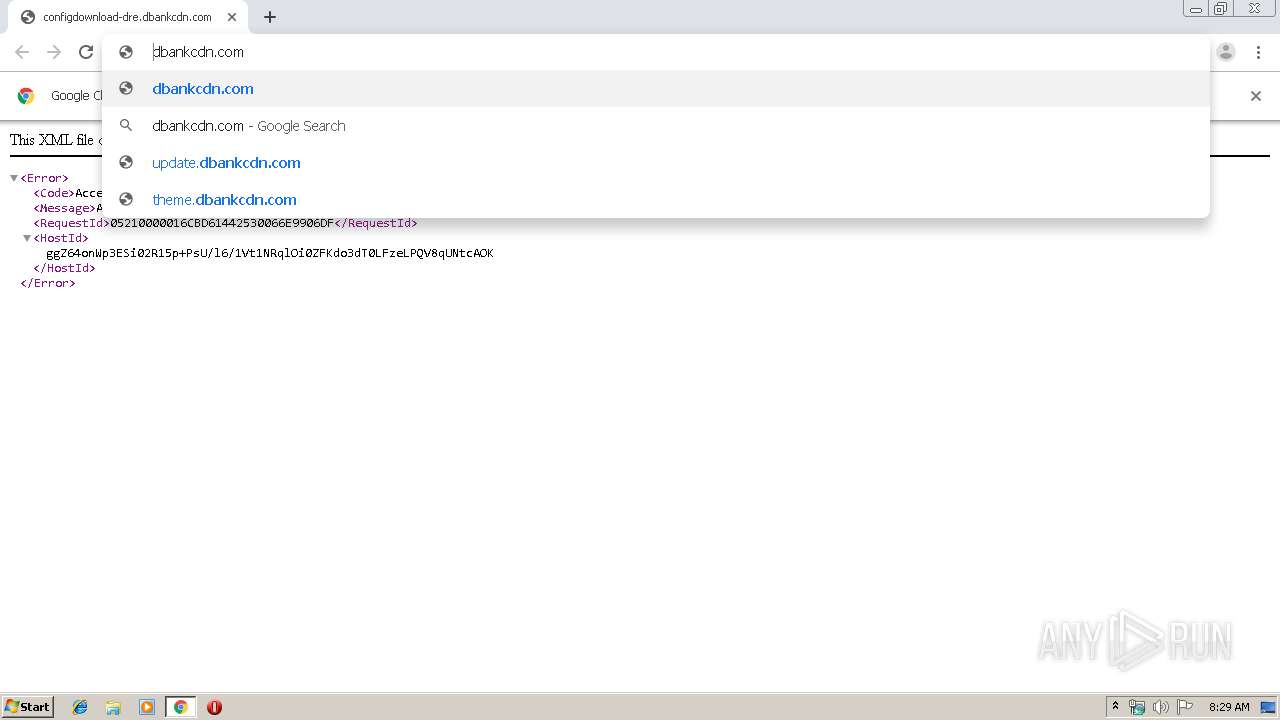
Task: Choose the update.dbankcdn.com suggestion
Action: (655, 162)
